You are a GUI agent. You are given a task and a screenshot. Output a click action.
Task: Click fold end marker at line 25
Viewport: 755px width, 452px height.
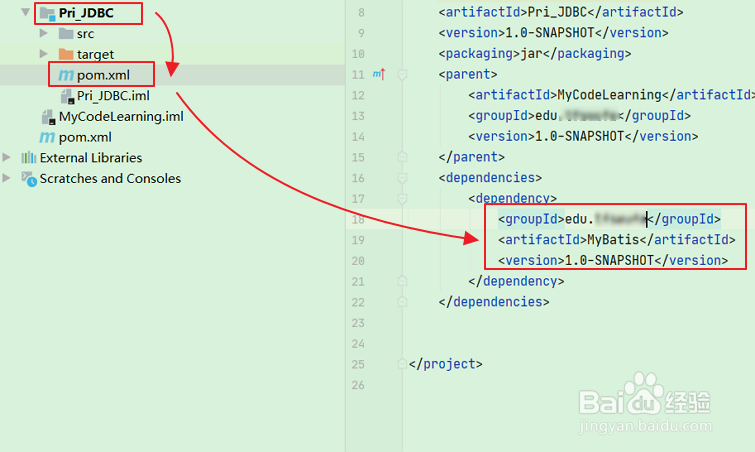tap(403, 363)
